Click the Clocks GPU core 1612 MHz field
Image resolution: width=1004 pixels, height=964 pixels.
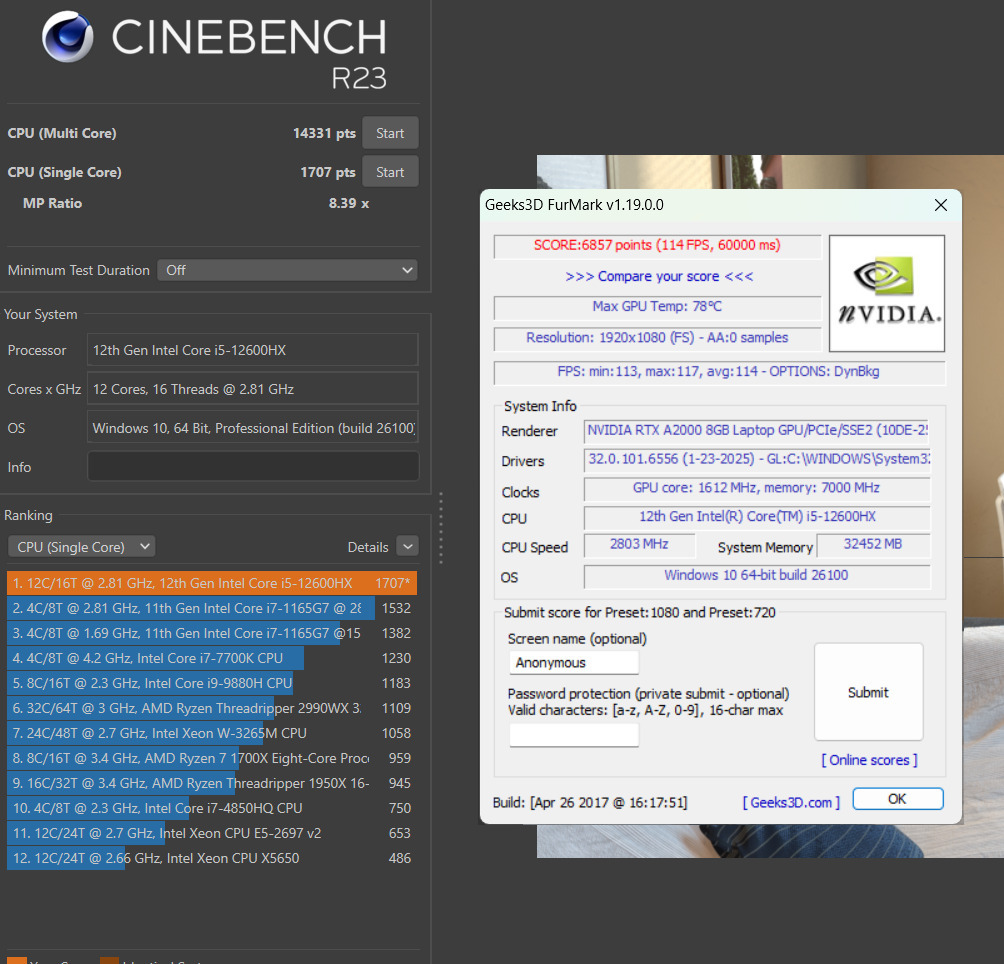(x=757, y=488)
